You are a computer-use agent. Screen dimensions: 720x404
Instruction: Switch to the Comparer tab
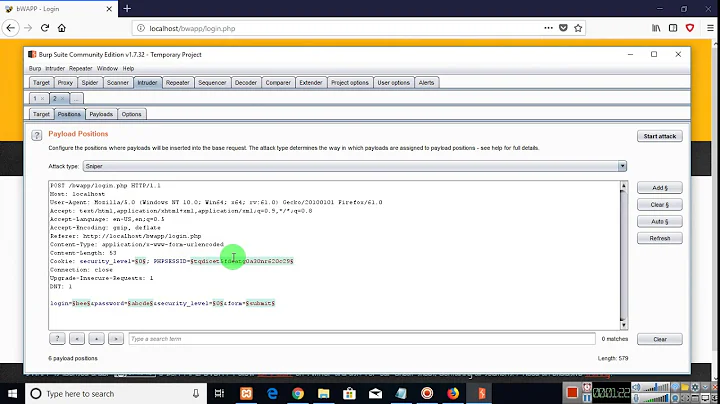click(x=278, y=83)
